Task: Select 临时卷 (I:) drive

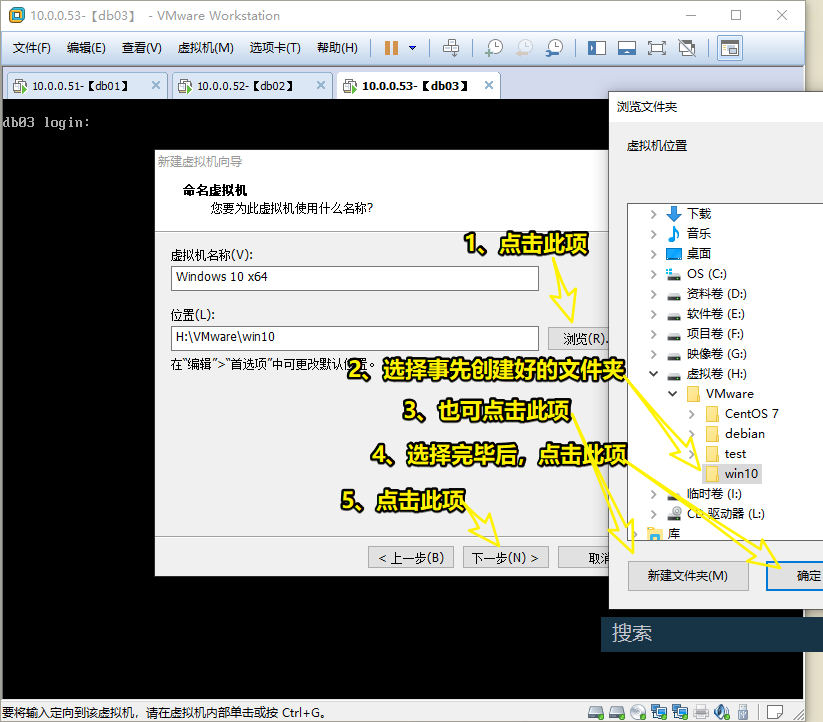Action: [x=714, y=494]
